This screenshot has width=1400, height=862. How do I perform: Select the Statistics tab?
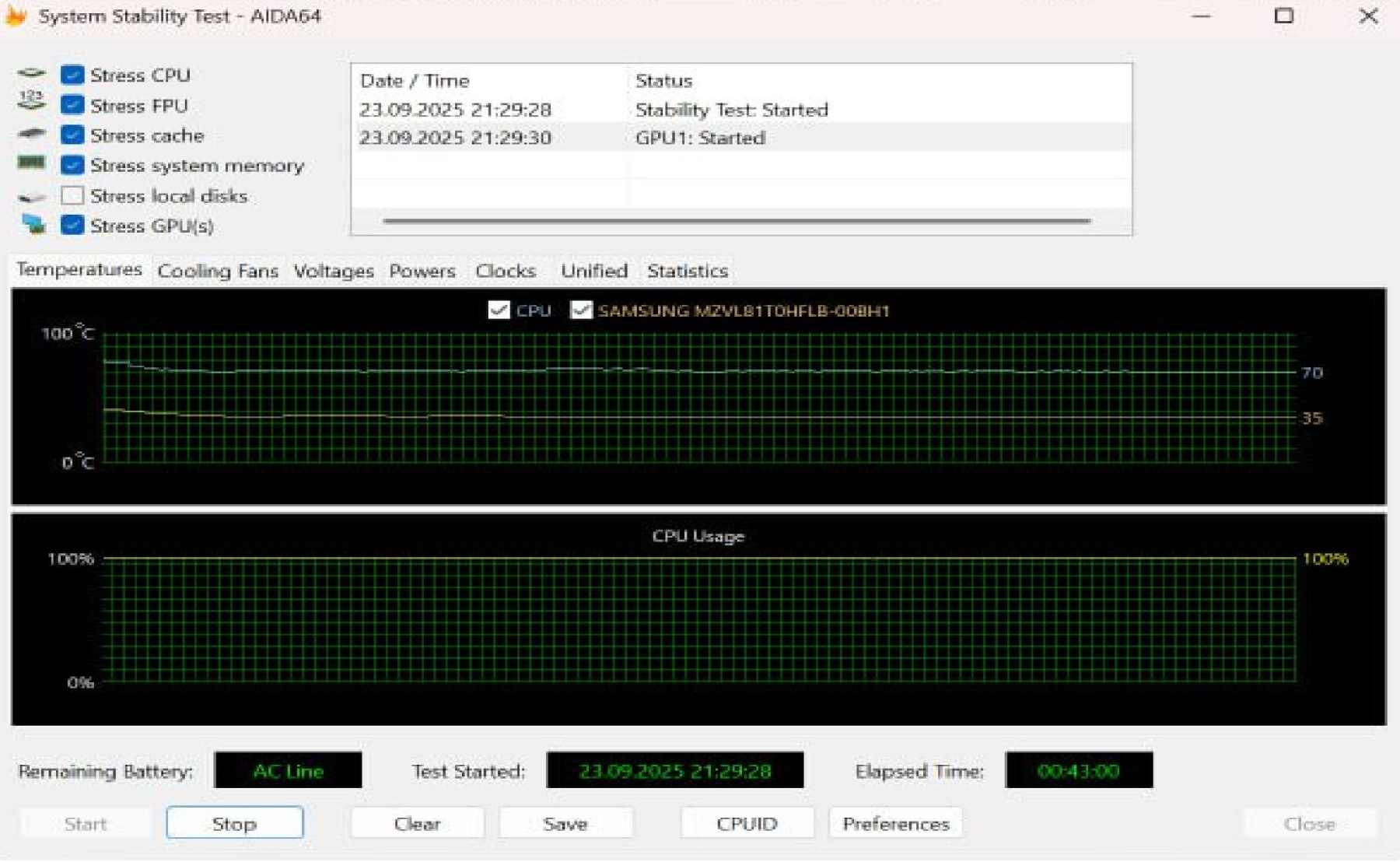(687, 271)
